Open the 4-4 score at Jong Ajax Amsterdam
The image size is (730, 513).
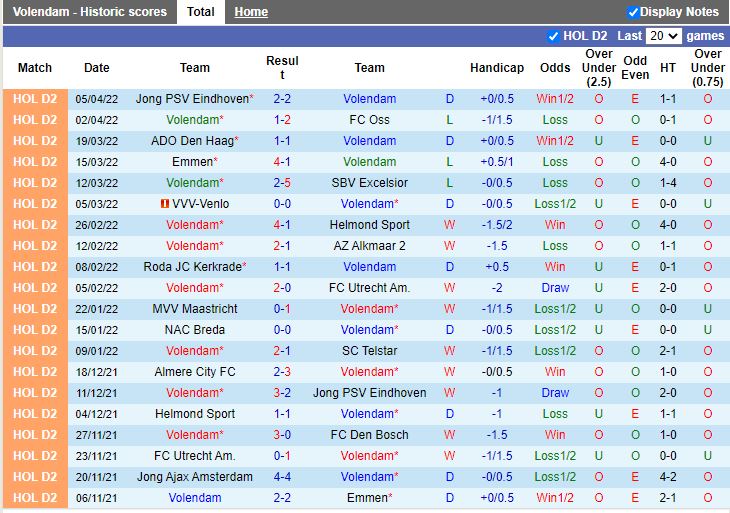(282, 476)
